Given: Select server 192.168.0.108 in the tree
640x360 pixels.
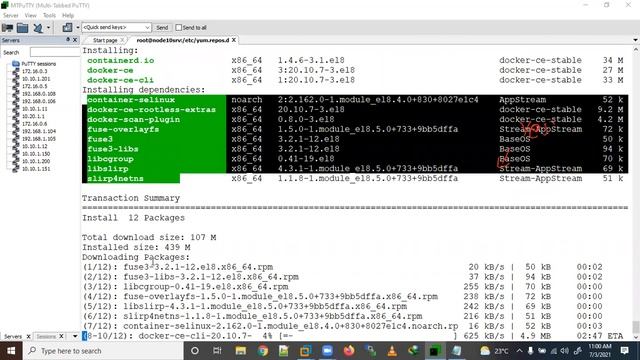Looking at the screenshot, I should [x=39, y=93].
